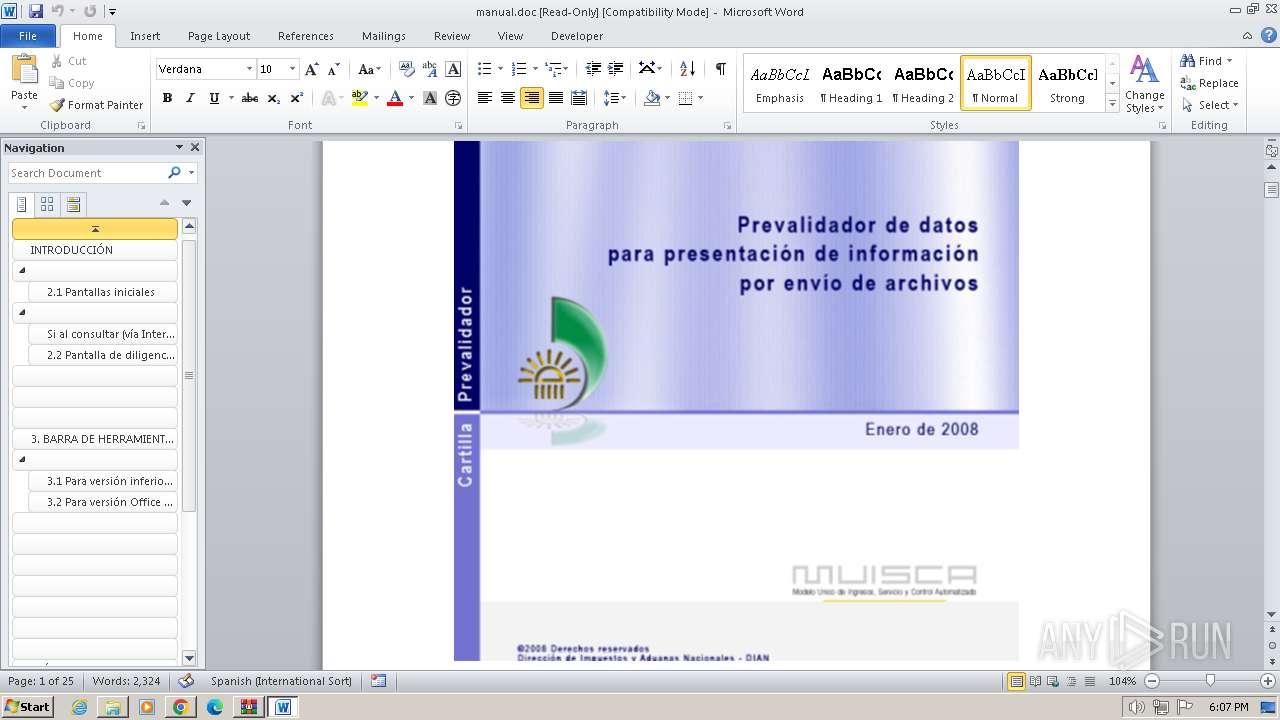The height and width of the screenshot is (720, 1280).
Task: Click Start button on taskbar
Action: 27,706
